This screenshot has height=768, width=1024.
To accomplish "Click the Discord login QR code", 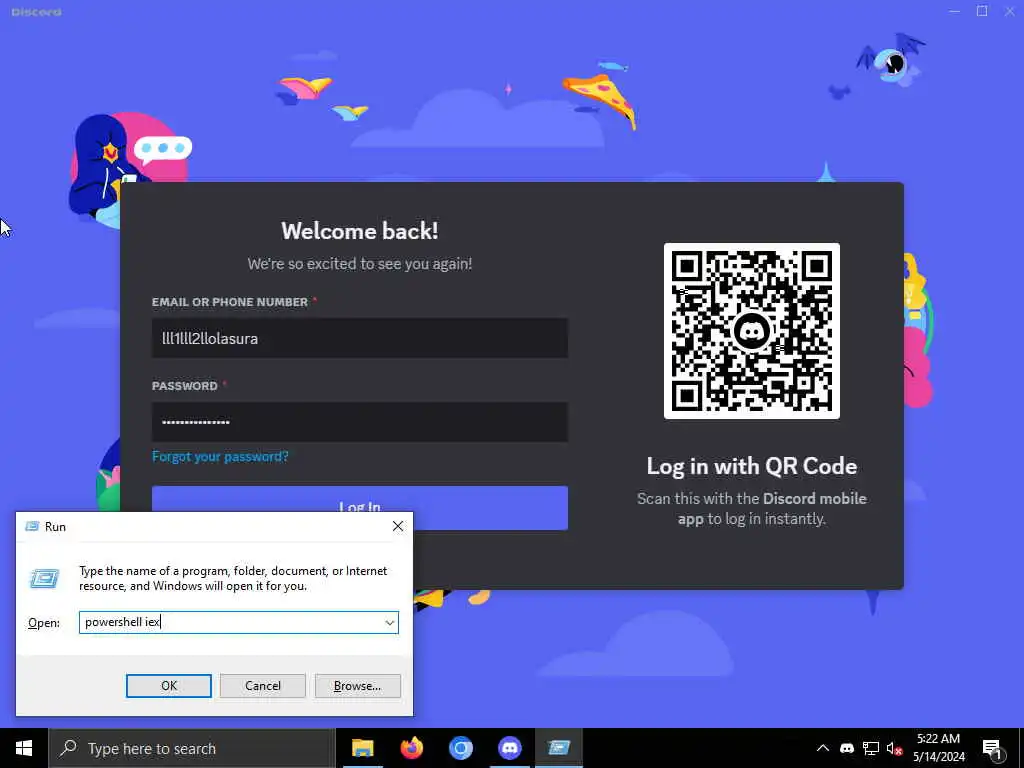I will click(x=752, y=331).
